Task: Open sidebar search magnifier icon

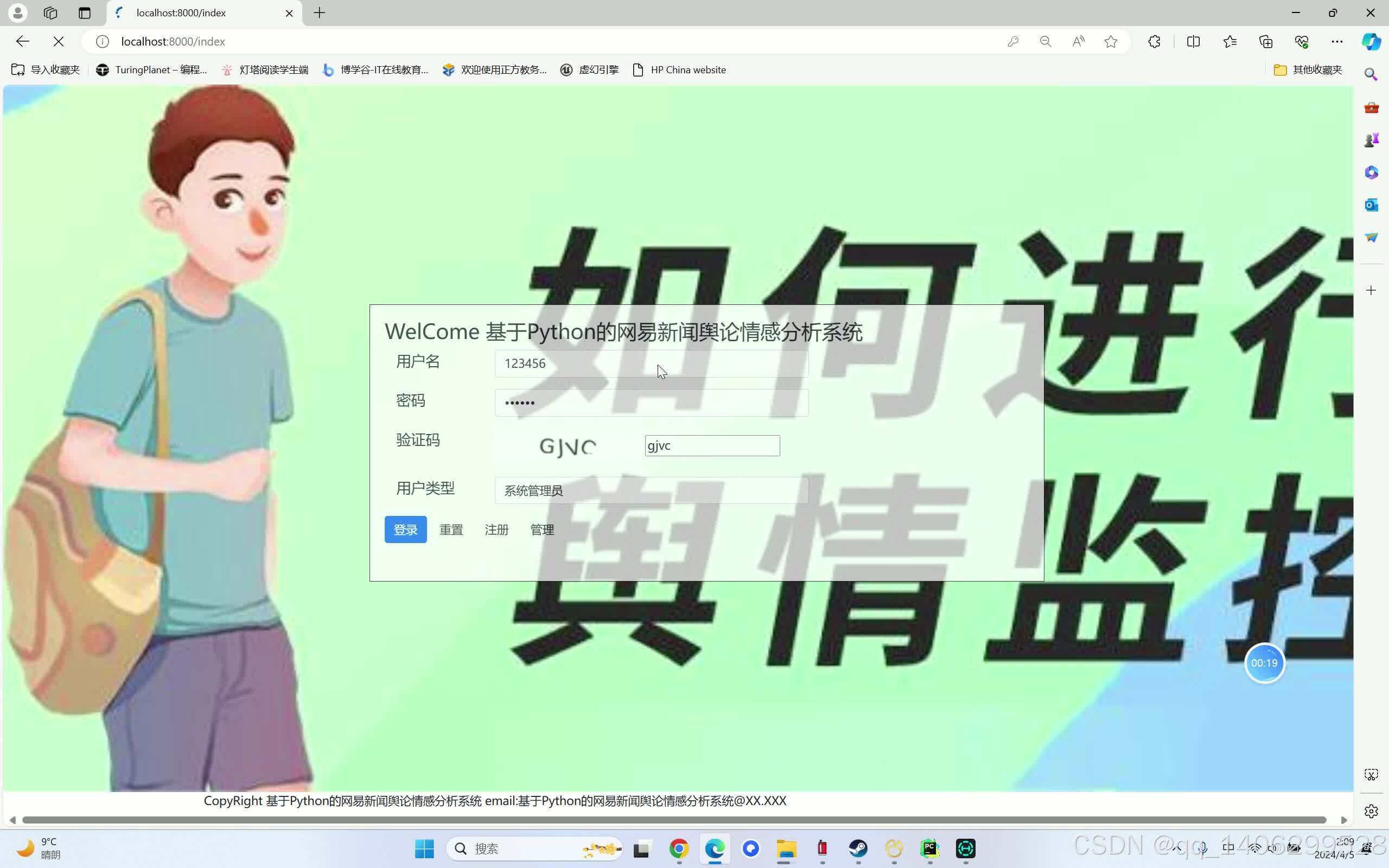Action: 1371,75
